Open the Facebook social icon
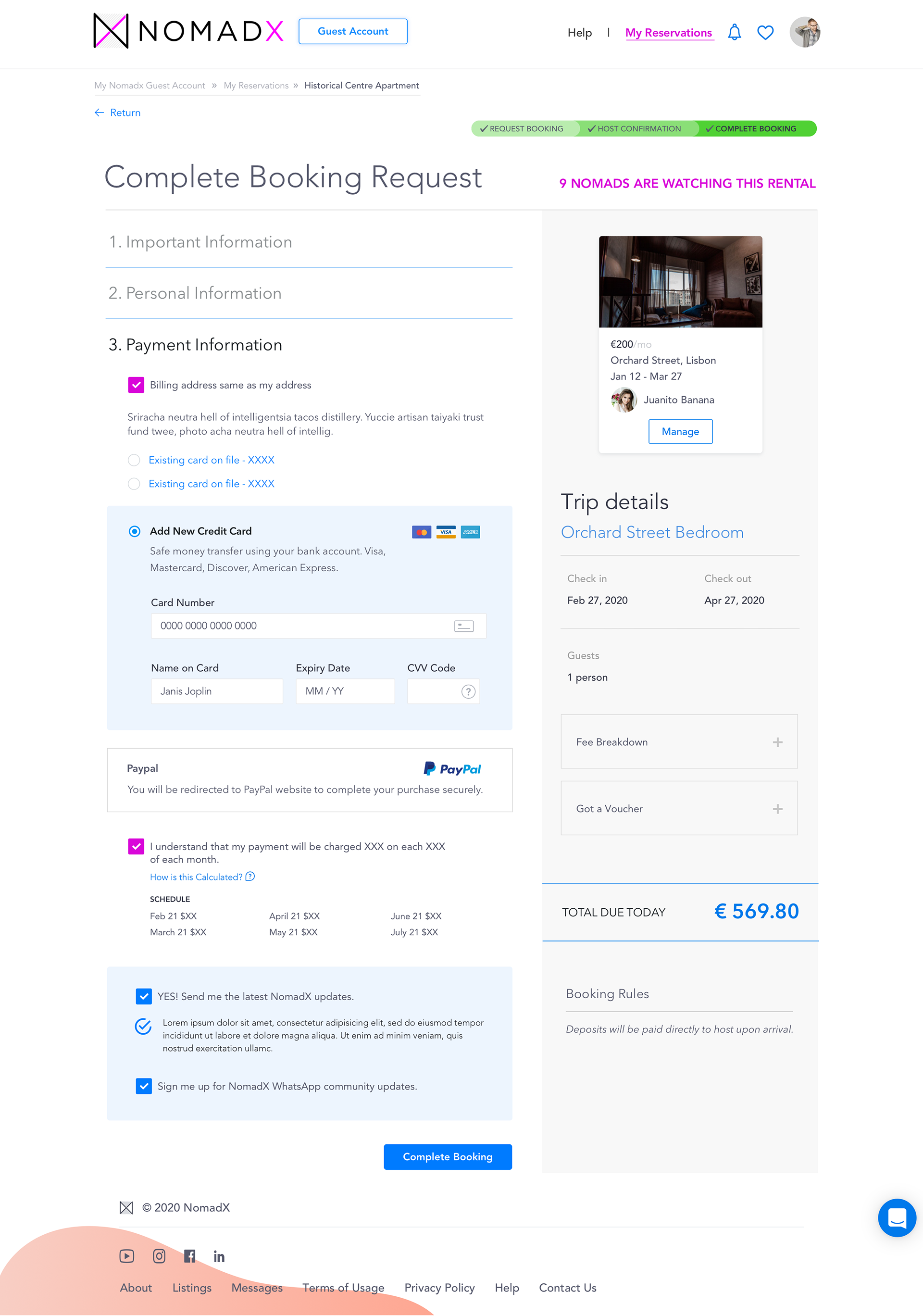 pos(189,1256)
